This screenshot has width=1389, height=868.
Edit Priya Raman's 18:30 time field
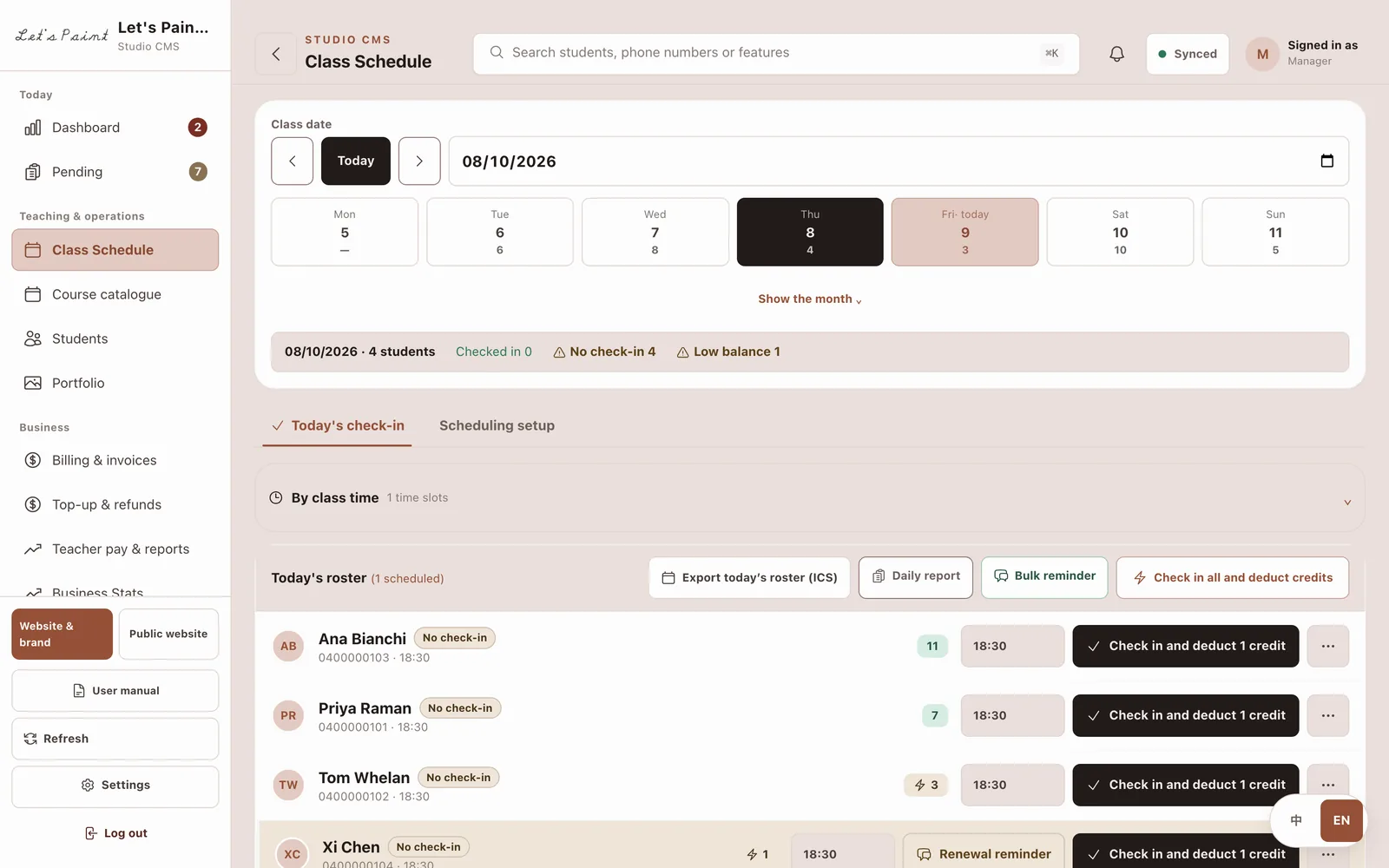(x=1012, y=715)
